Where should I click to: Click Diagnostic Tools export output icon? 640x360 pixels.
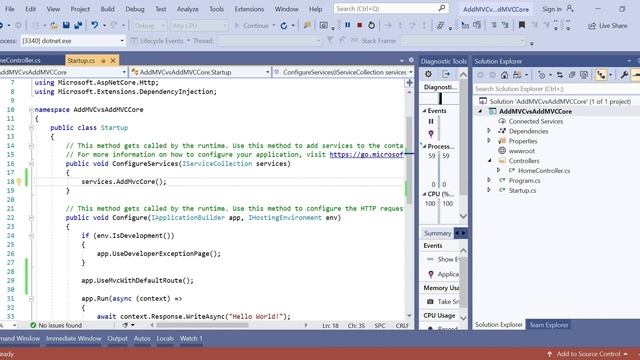point(446,74)
